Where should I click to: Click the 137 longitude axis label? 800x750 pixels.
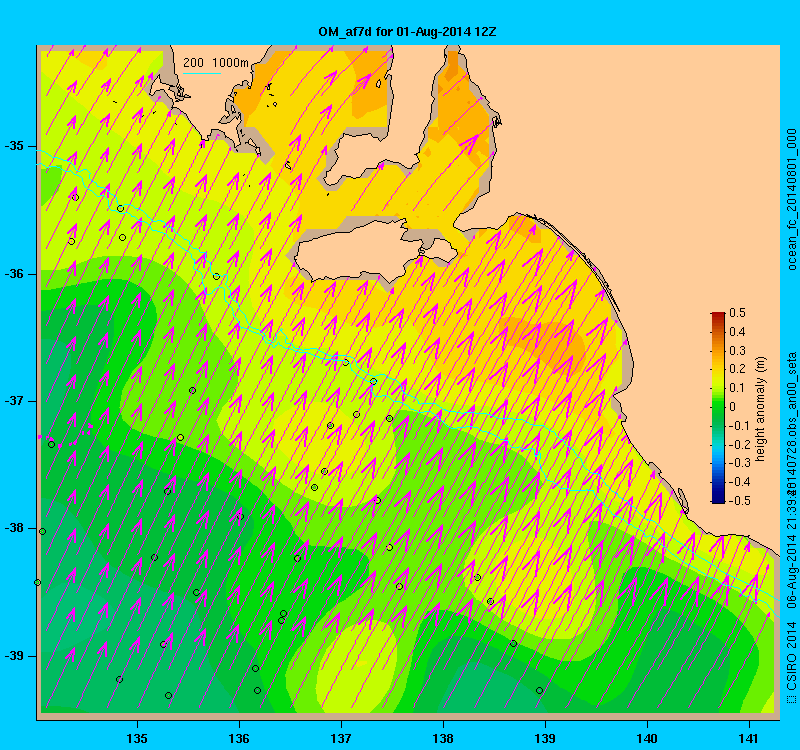tap(341, 738)
